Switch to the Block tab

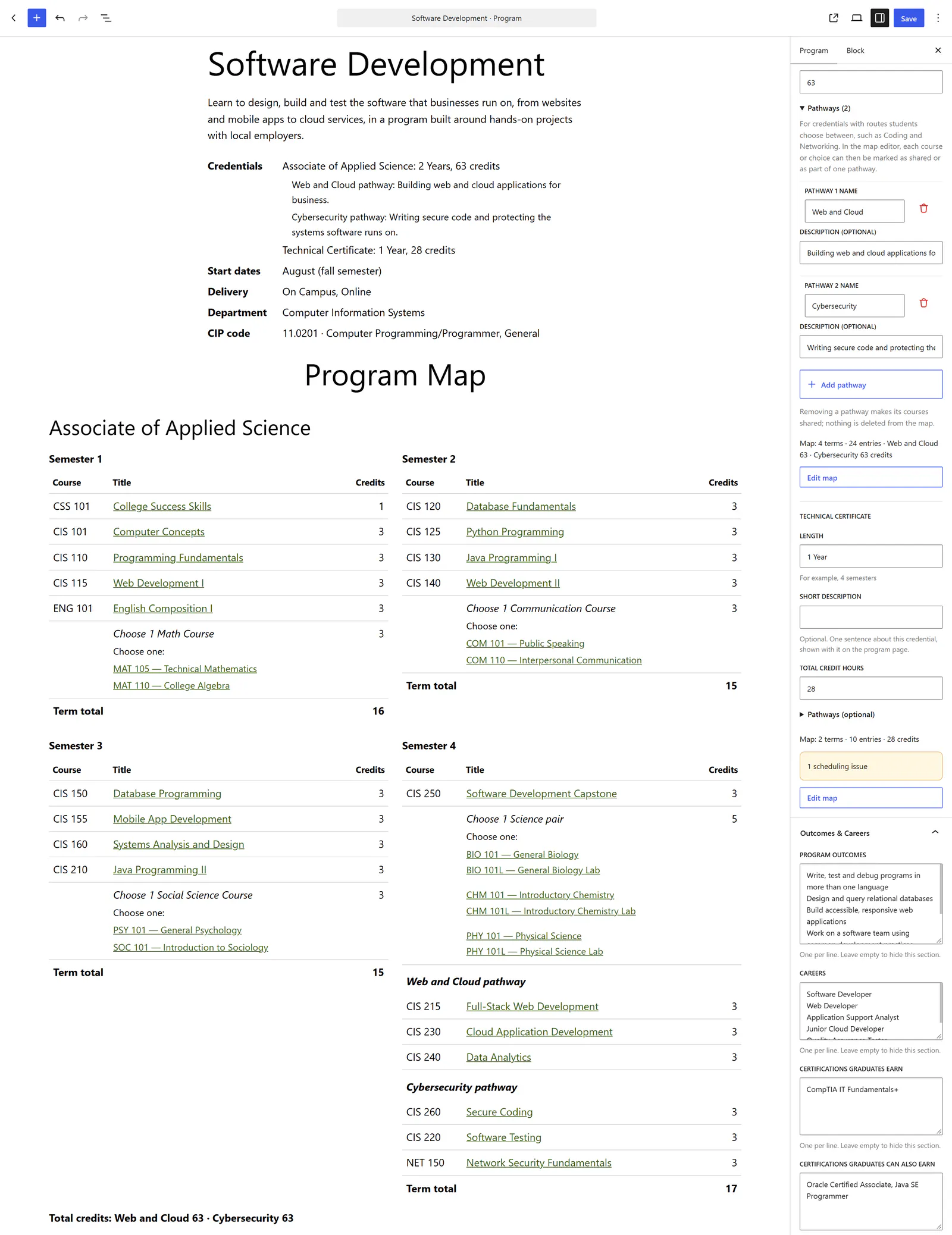click(x=855, y=51)
